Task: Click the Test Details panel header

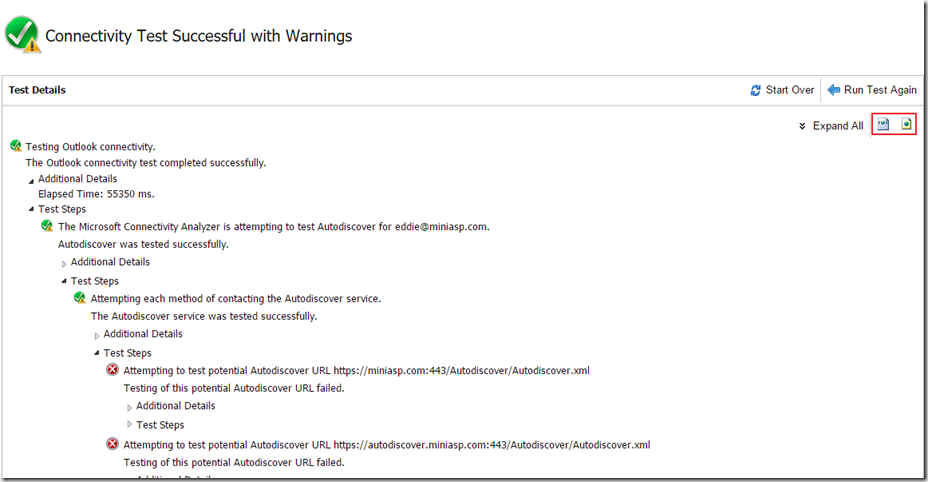Action: 38,90
